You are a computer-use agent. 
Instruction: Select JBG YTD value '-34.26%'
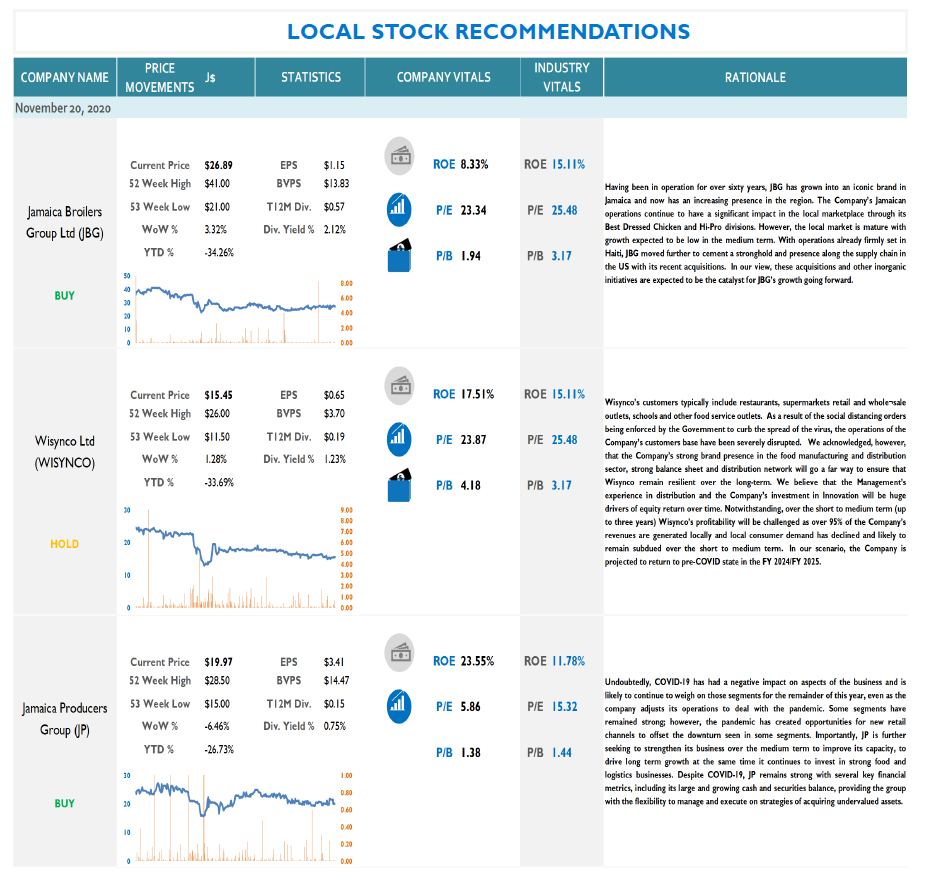click(x=219, y=252)
